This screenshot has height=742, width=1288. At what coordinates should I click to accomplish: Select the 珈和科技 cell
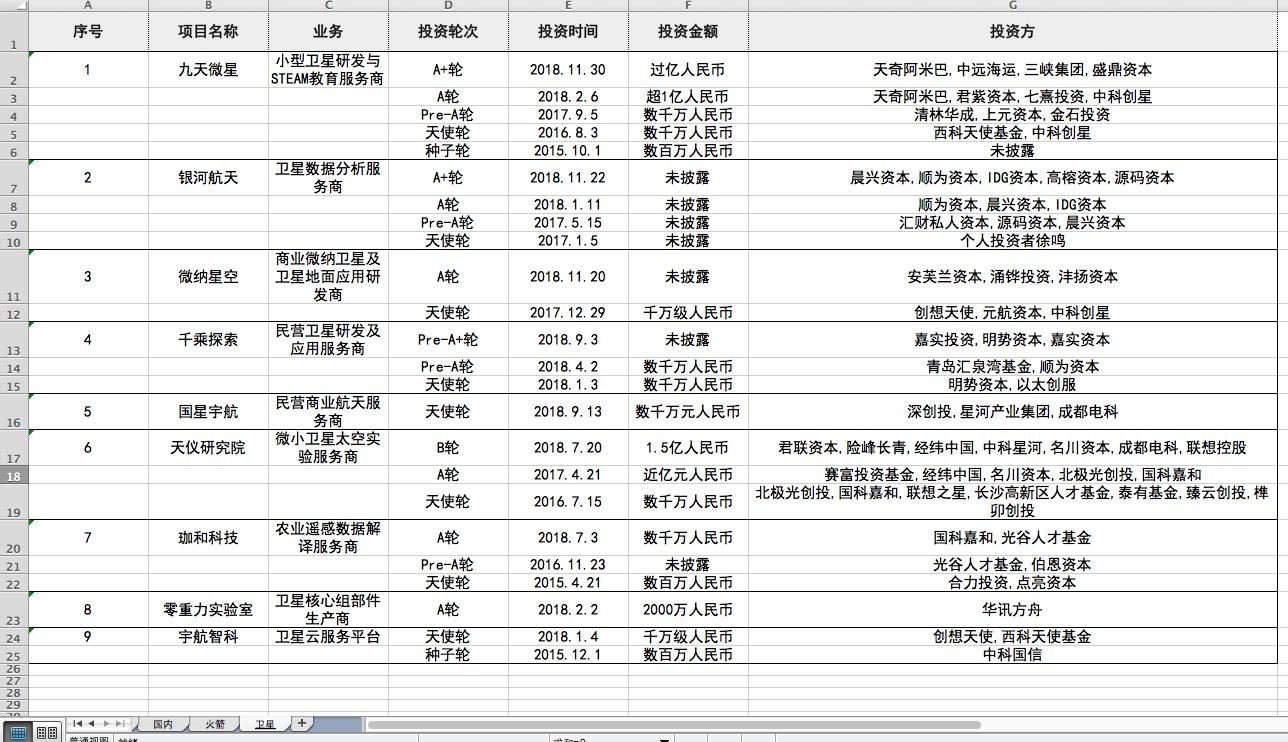pyautogui.click(x=208, y=538)
